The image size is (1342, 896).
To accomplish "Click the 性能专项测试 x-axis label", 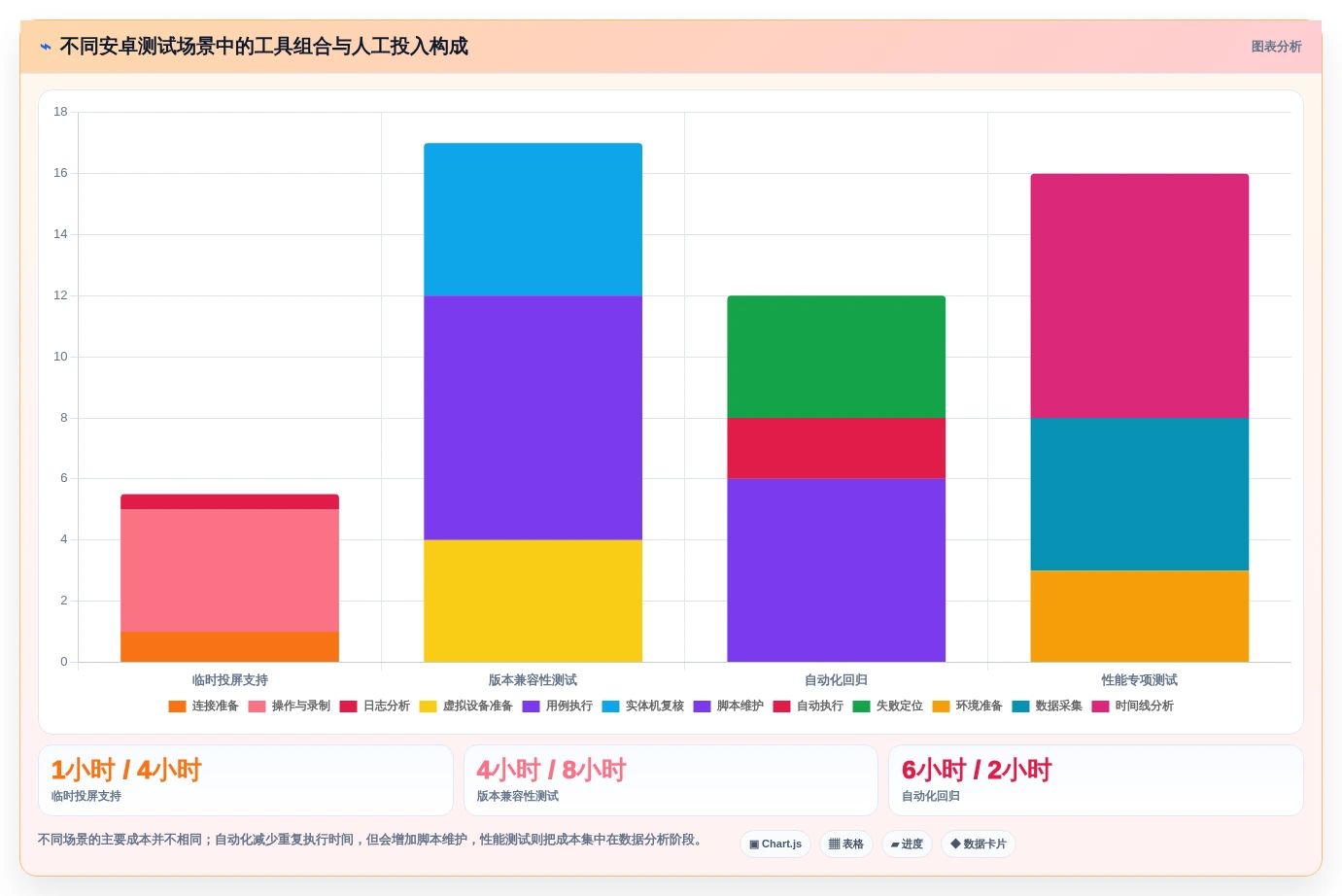I will [1139, 680].
